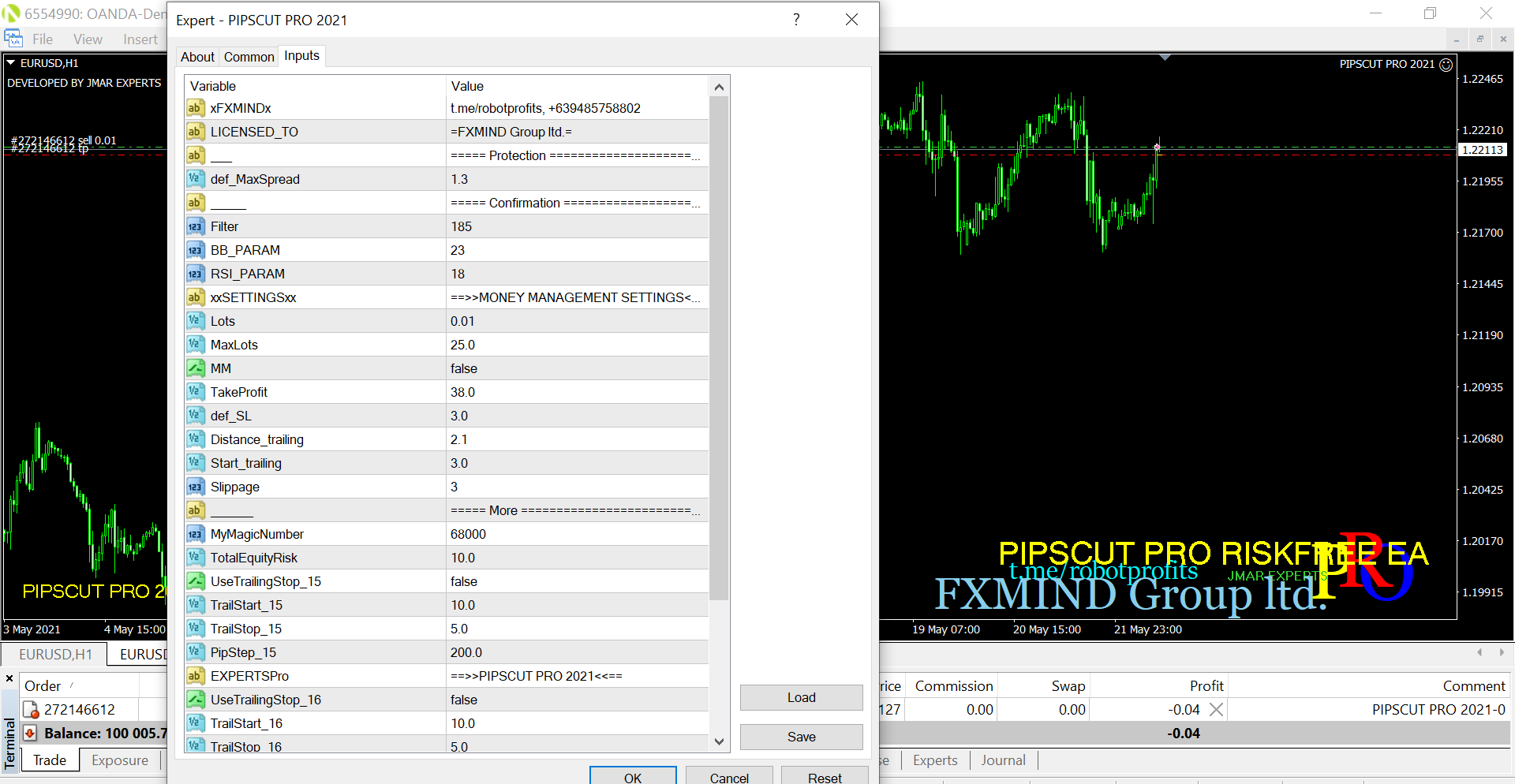Viewport: 1515px width, 784px height.
Task: Edit the MM value false
Action: 577,368
